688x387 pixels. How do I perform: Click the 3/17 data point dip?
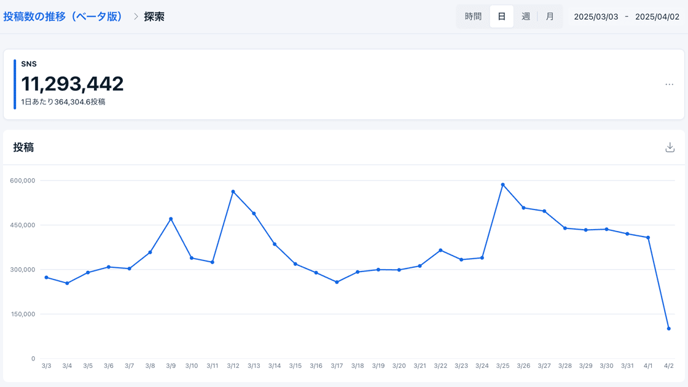337,282
